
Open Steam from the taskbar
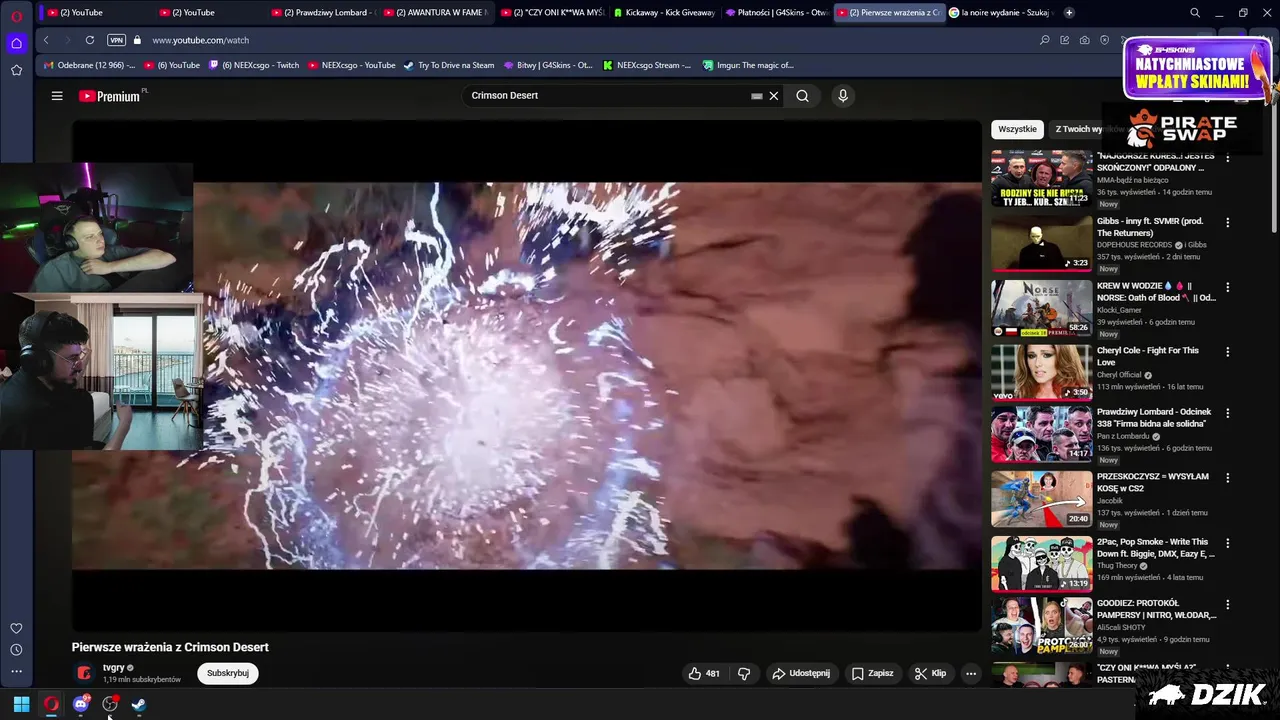pyautogui.click(x=139, y=704)
